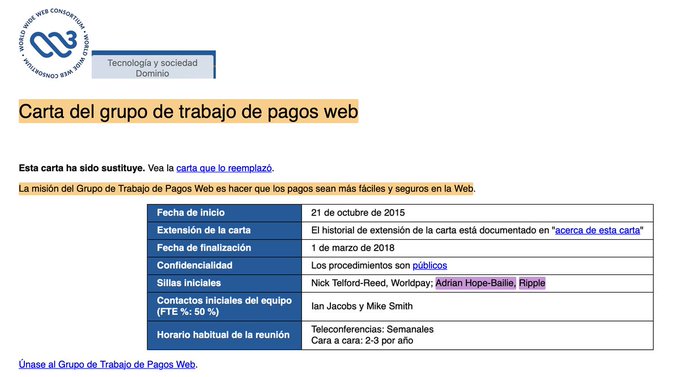
Task: Select the 'Confidencialidad' header cell
Action: tap(224, 266)
